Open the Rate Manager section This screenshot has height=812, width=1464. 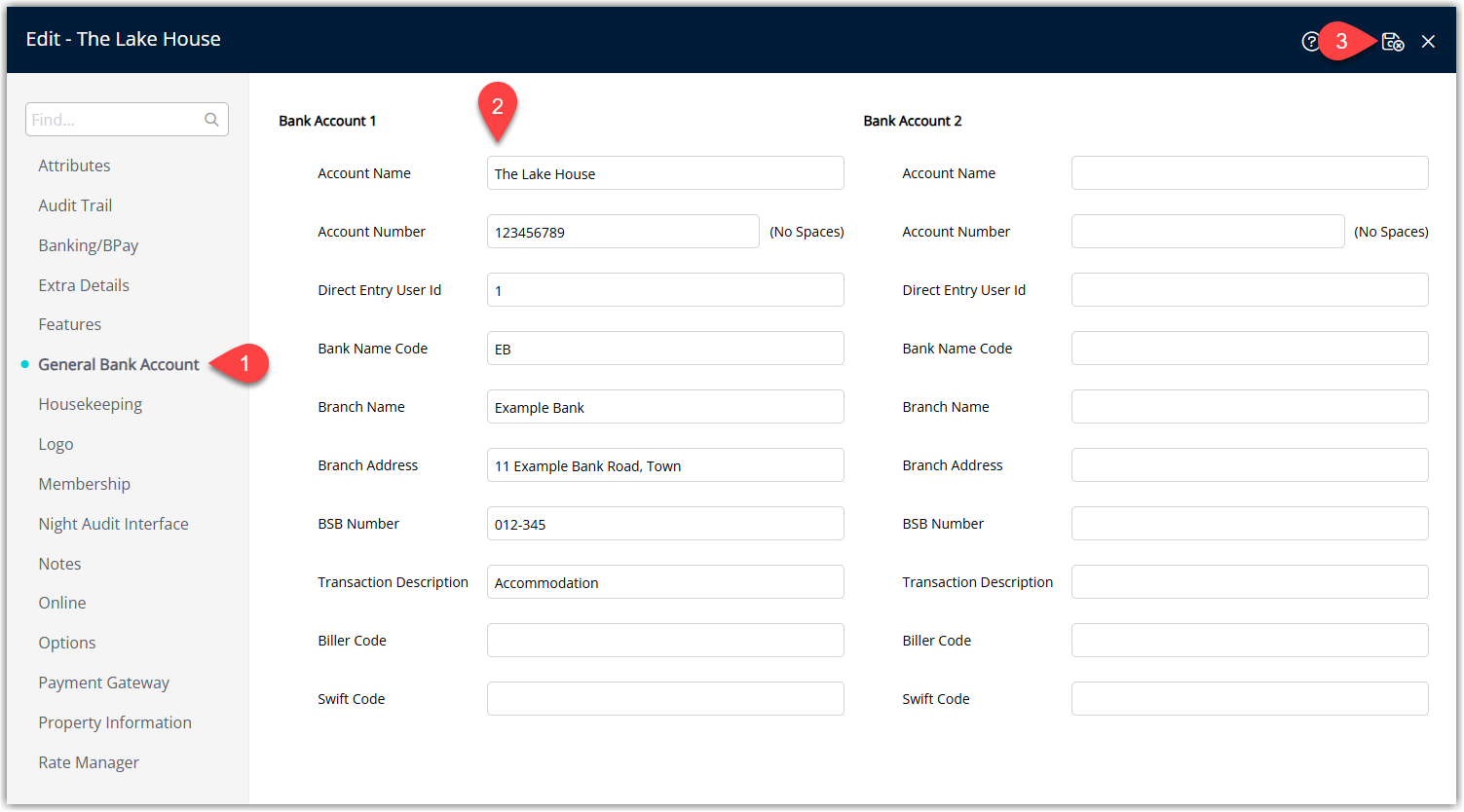[89, 762]
